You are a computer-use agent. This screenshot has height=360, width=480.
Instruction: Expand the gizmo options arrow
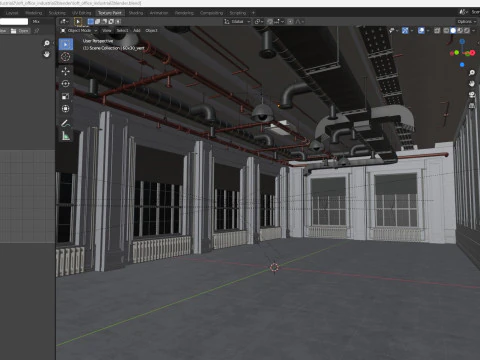coord(412,31)
